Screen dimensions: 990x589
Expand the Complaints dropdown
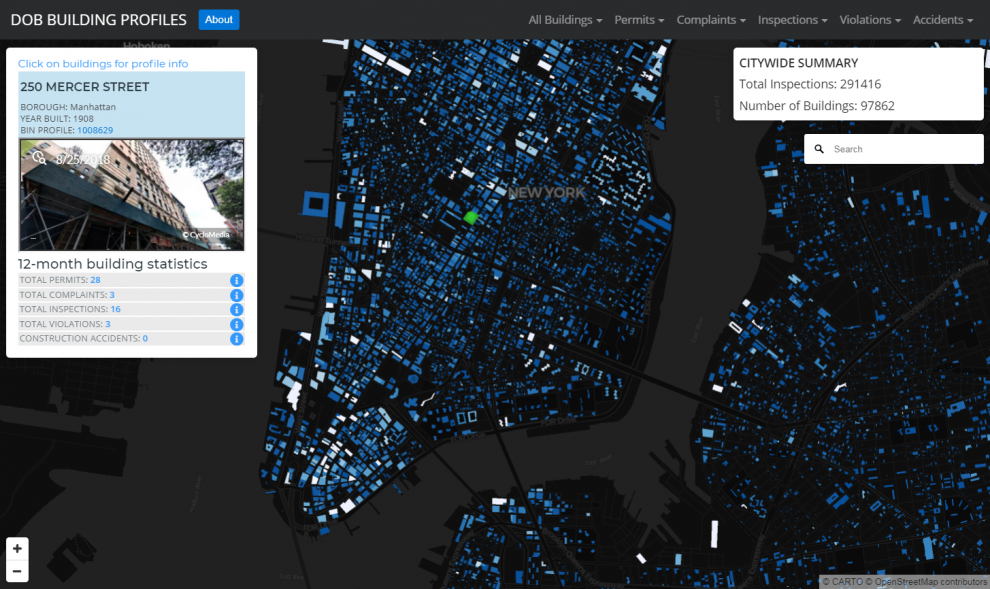(711, 20)
